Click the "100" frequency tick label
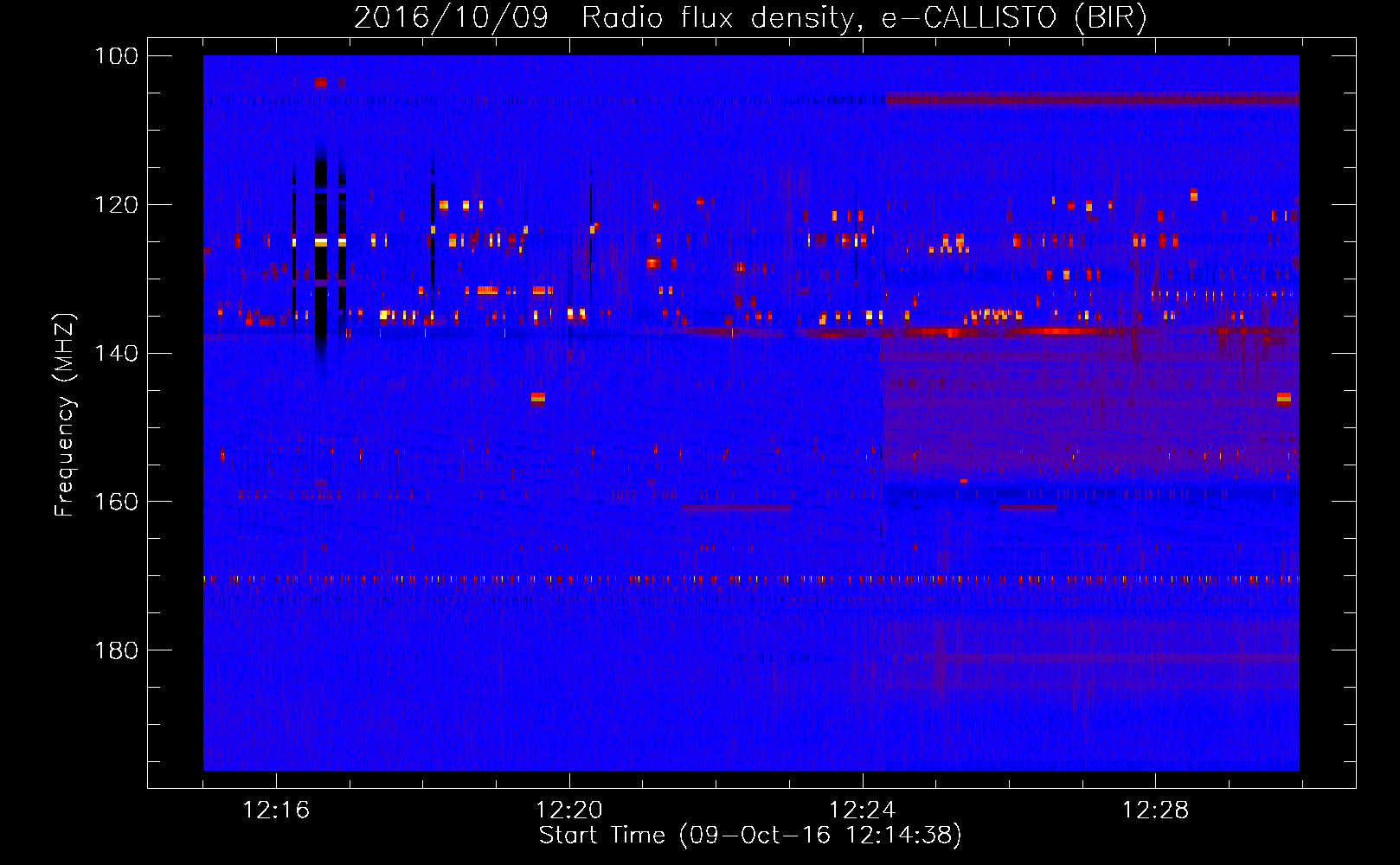This screenshot has height=865, width=1400. (x=116, y=56)
